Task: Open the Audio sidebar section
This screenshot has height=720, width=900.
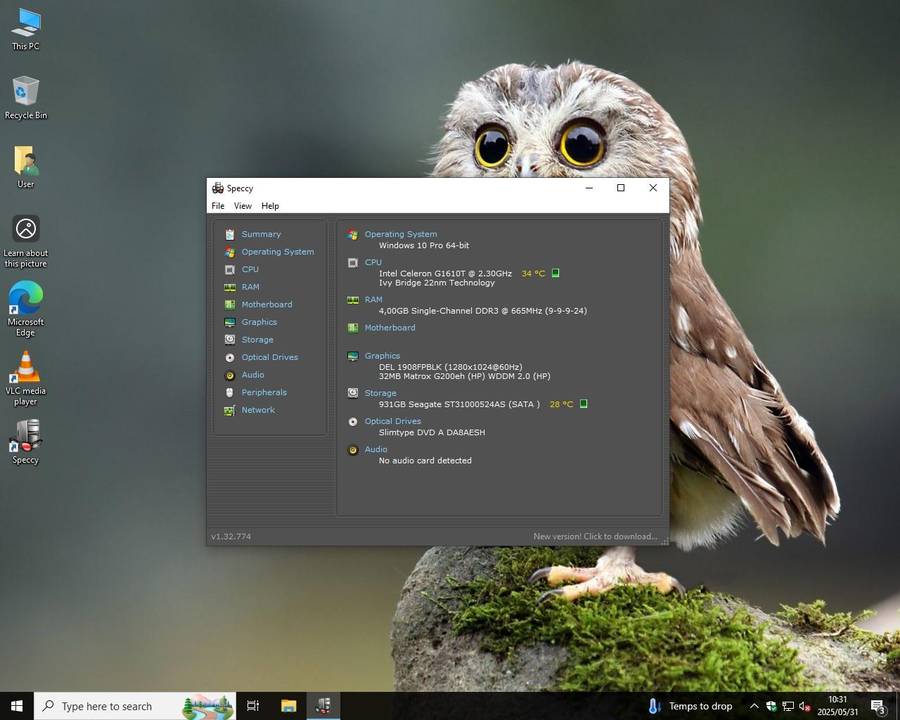Action: 252,375
